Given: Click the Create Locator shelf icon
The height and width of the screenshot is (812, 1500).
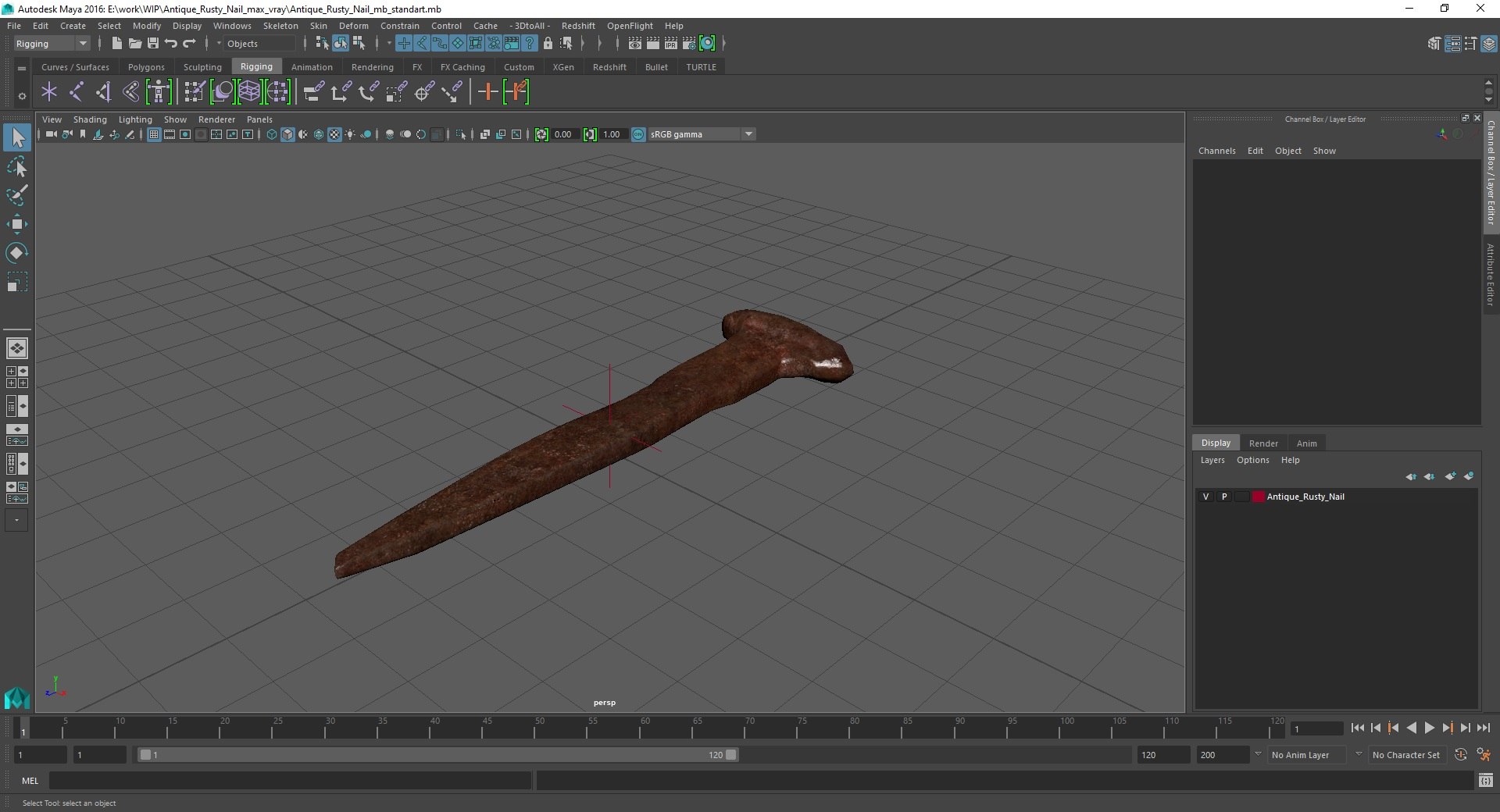Looking at the screenshot, I should click(x=49, y=92).
